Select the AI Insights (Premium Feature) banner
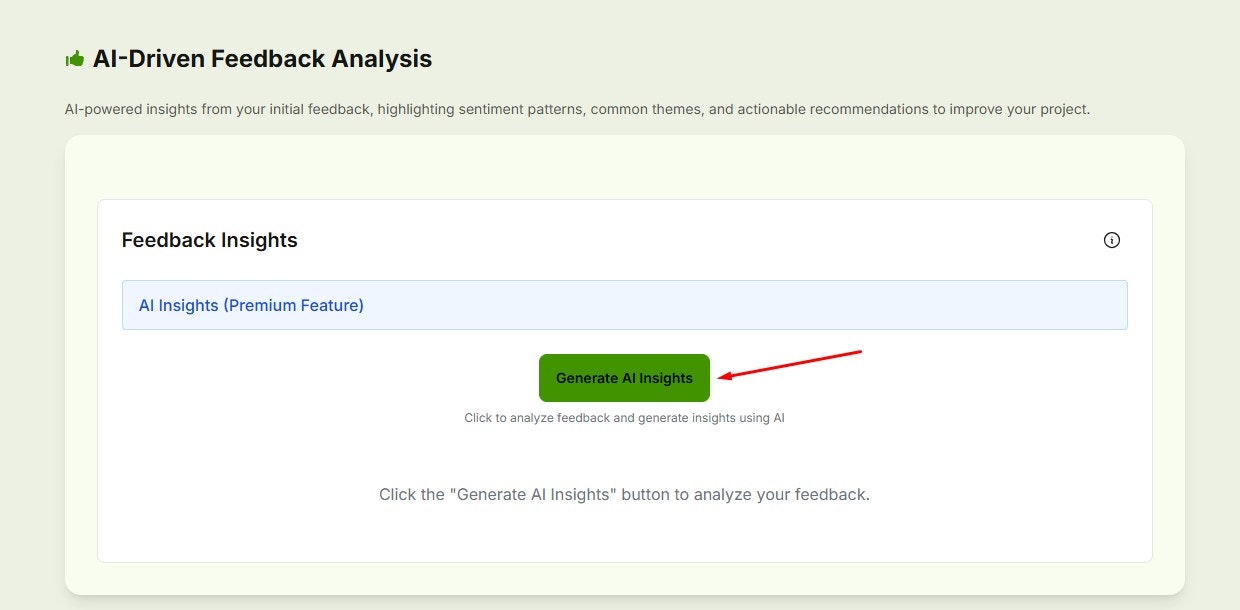 click(x=624, y=305)
